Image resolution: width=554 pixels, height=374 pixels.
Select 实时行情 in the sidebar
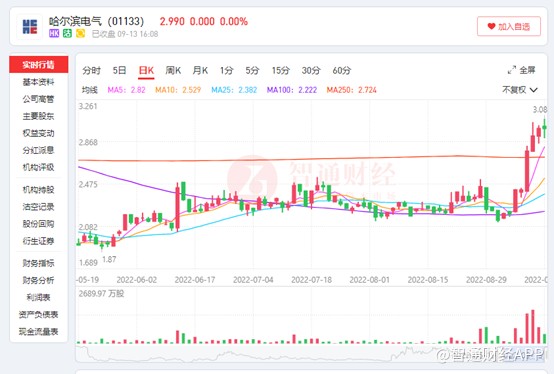point(39,65)
